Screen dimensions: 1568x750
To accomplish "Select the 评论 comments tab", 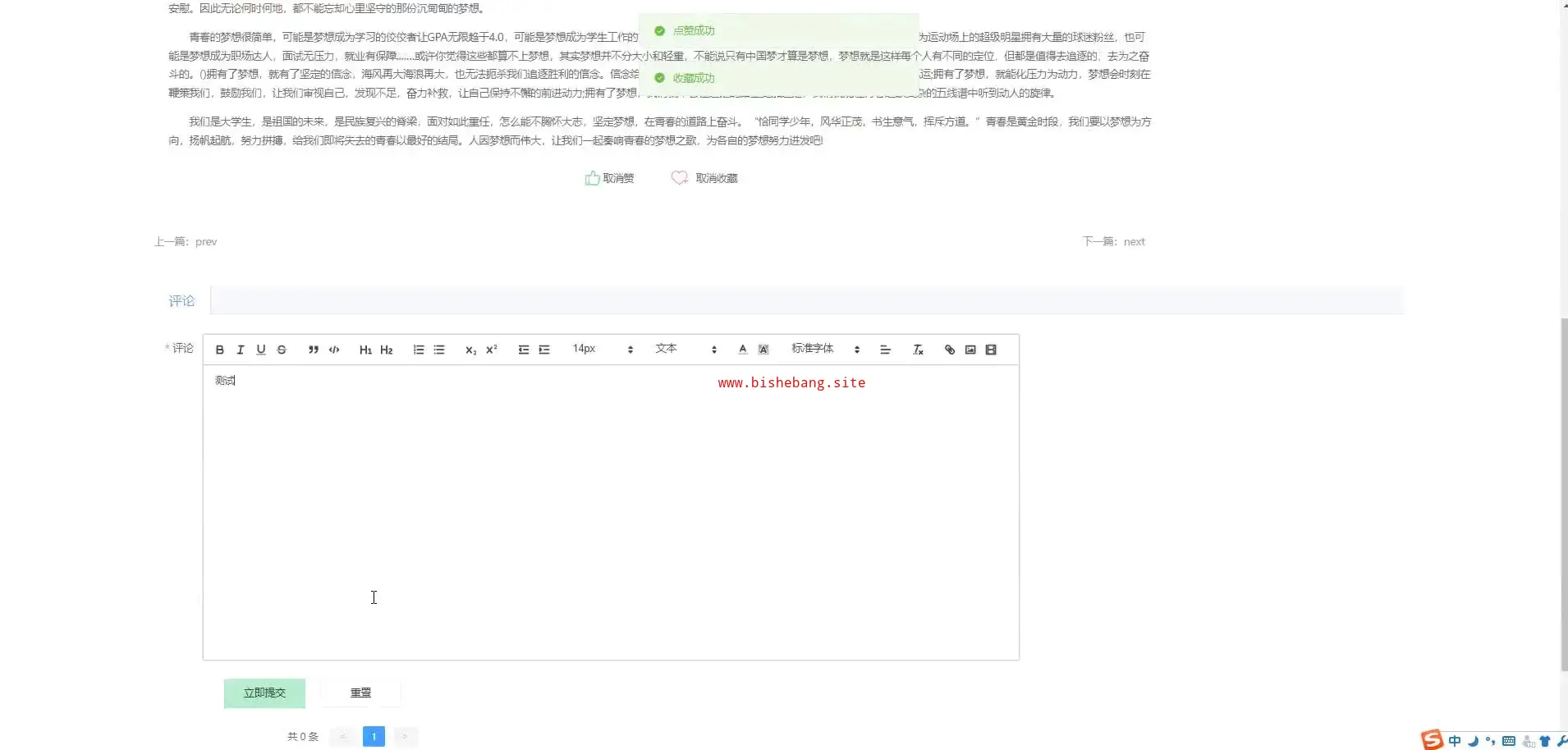I will click(181, 301).
